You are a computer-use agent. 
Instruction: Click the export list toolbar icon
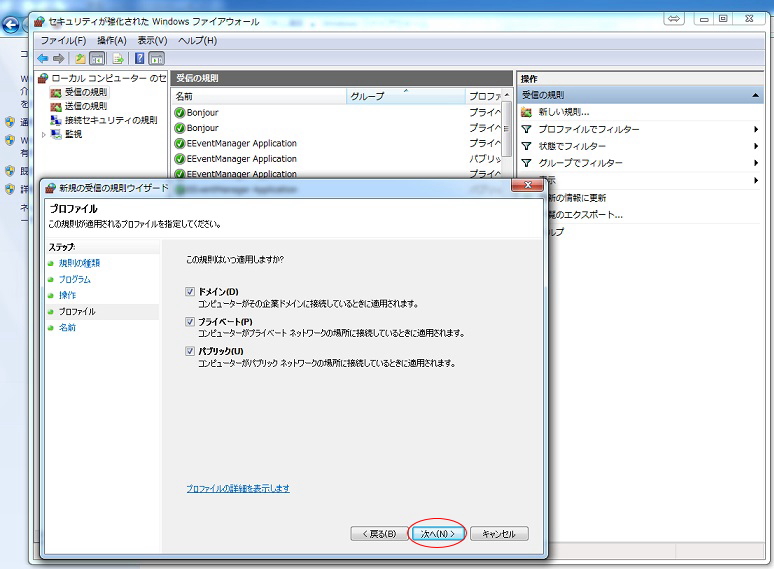pyautogui.click(x=118, y=59)
